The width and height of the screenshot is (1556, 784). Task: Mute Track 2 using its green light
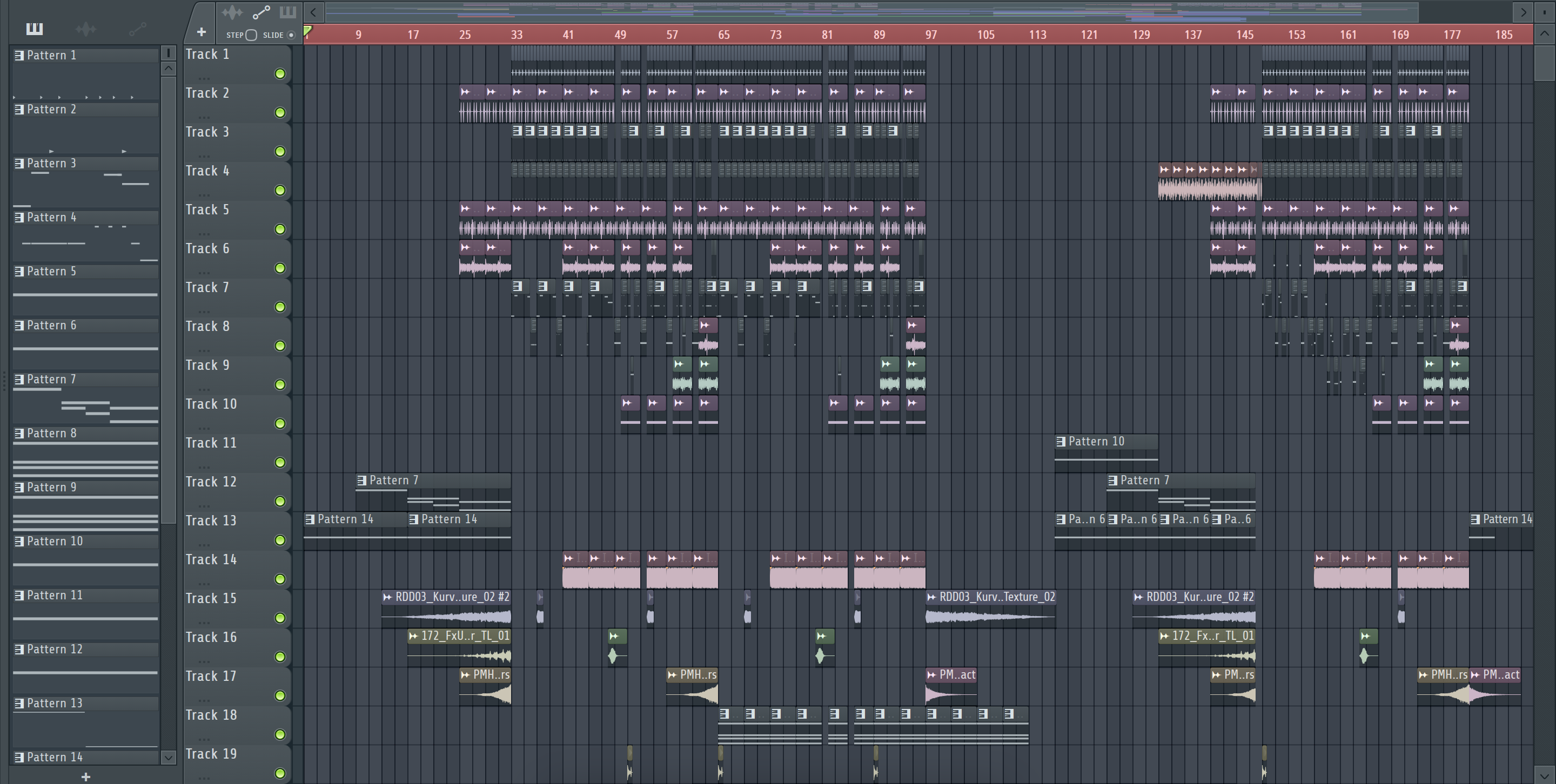pos(280,112)
